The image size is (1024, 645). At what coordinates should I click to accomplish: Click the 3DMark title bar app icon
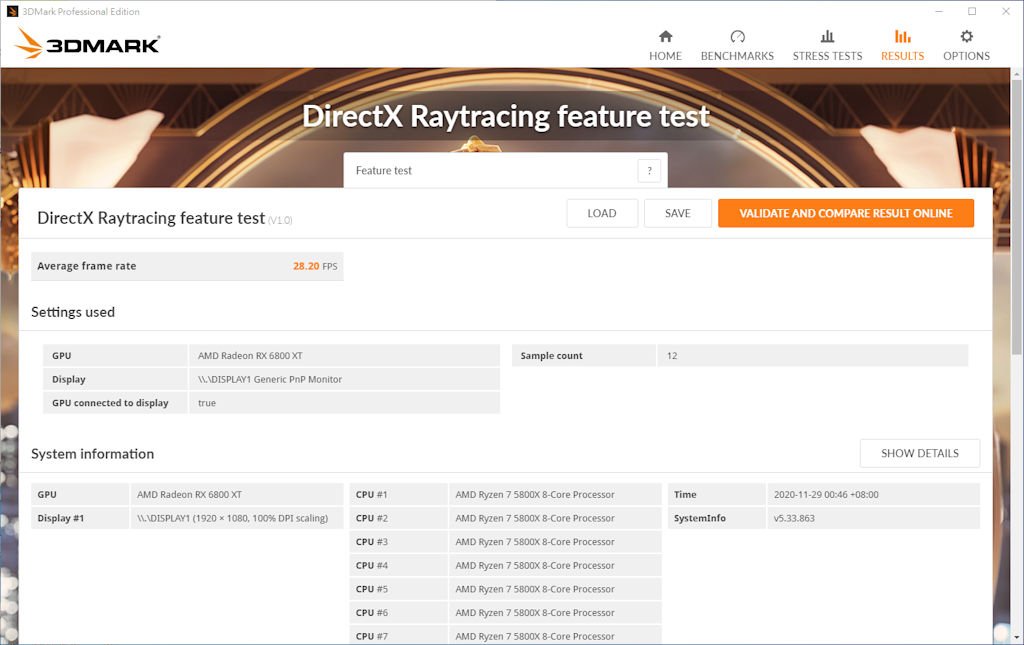coord(12,11)
